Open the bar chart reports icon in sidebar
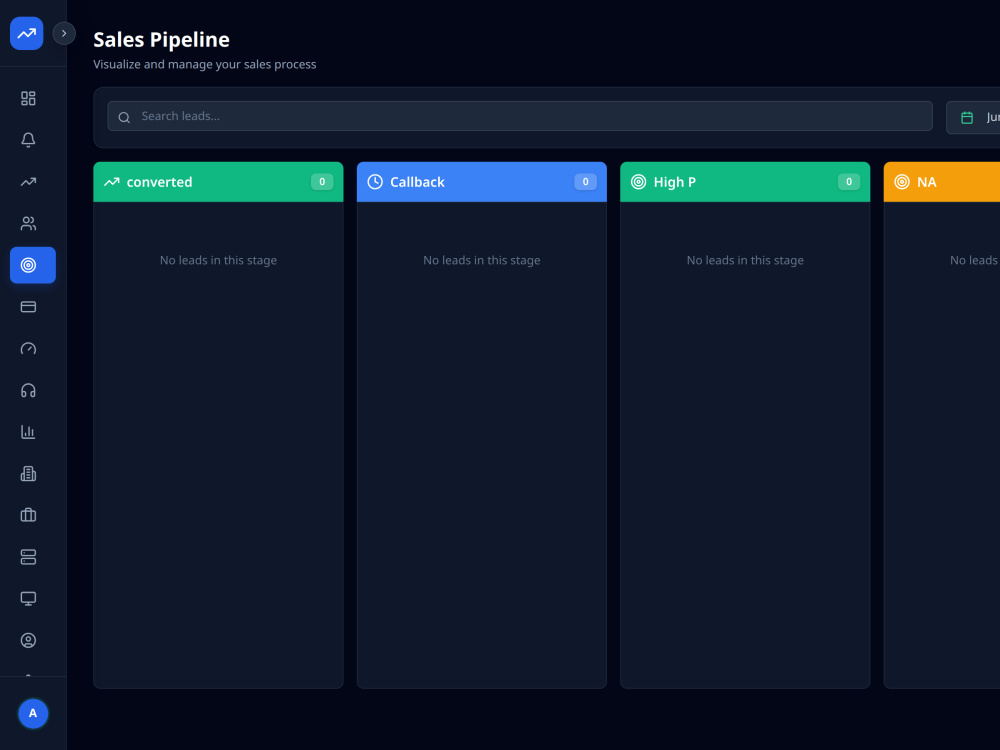The height and width of the screenshot is (750, 1000). click(28, 432)
